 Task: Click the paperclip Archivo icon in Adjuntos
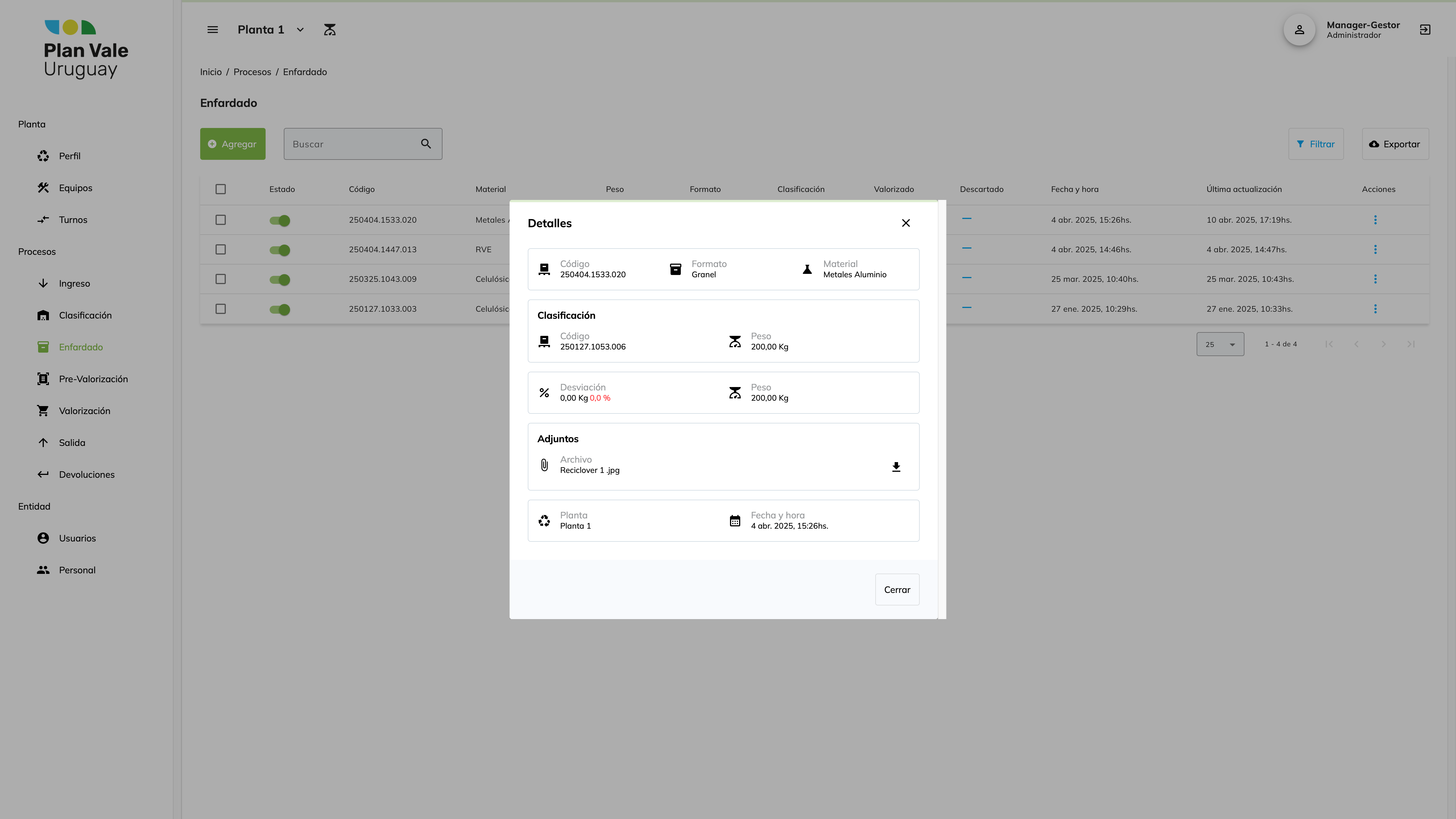pos(544,465)
